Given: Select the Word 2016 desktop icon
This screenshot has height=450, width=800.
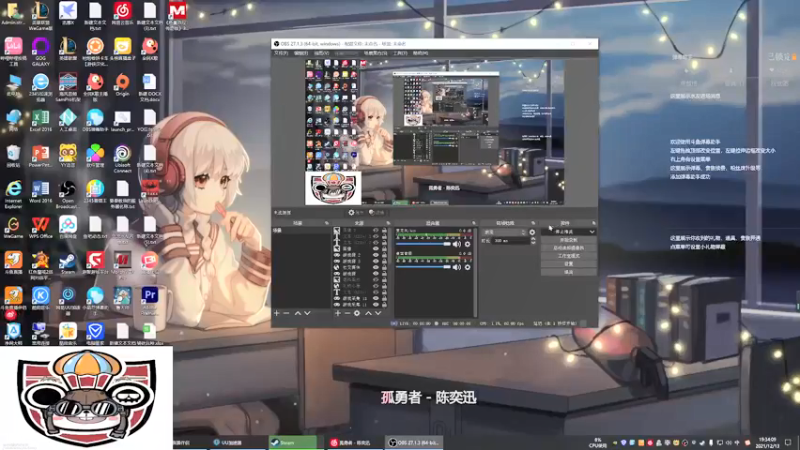Looking at the screenshot, I should (x=40, y=193).
